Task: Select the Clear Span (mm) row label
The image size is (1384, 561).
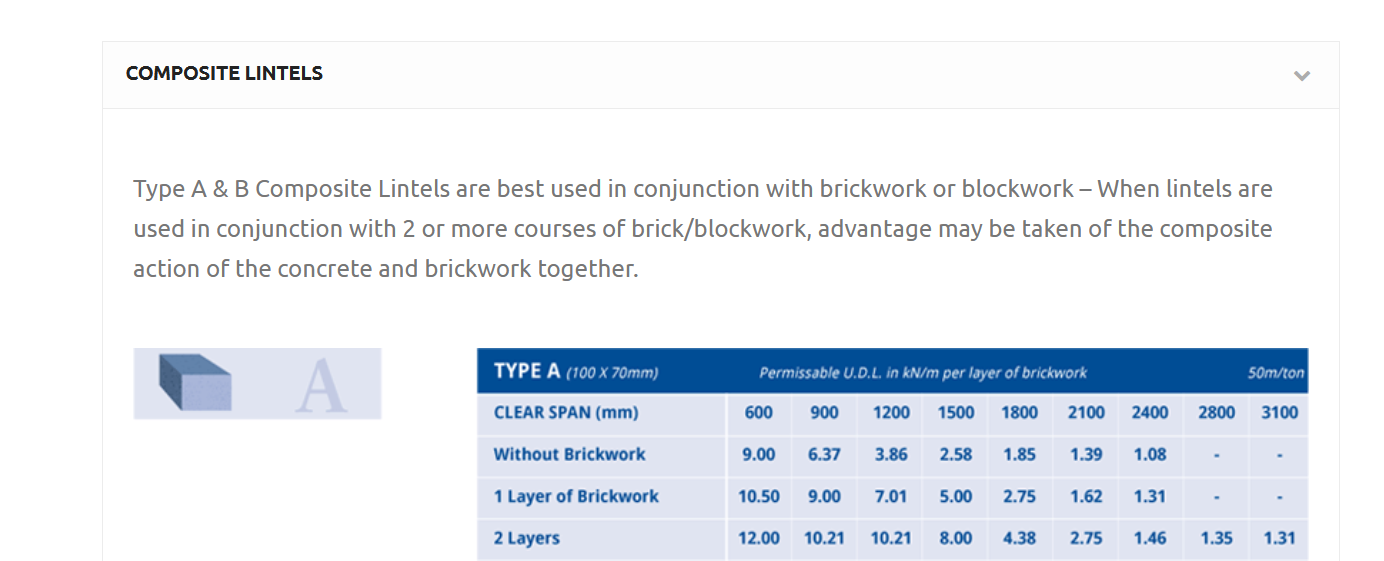Action: point(565,412)
